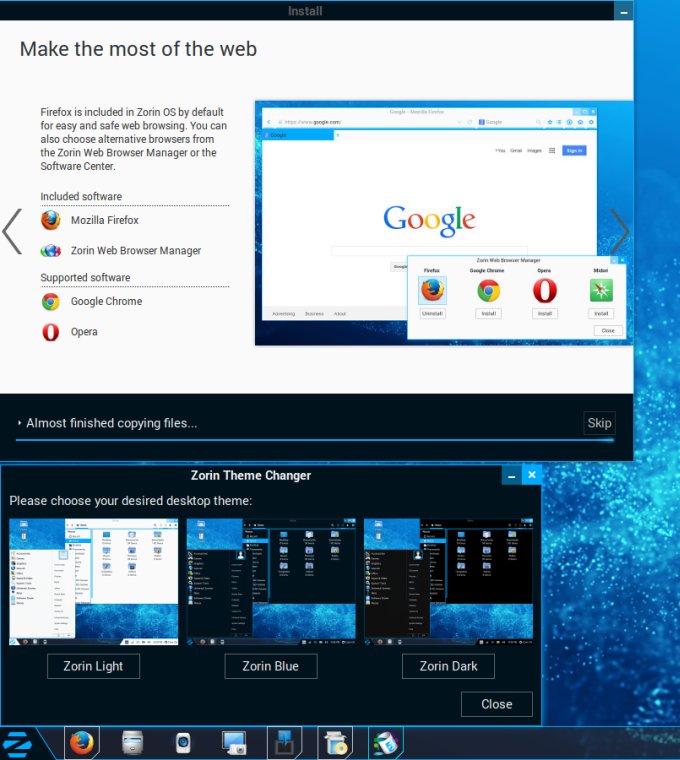Apply the Zorin Light theme
680x760 pixels.
coord(94,666)
